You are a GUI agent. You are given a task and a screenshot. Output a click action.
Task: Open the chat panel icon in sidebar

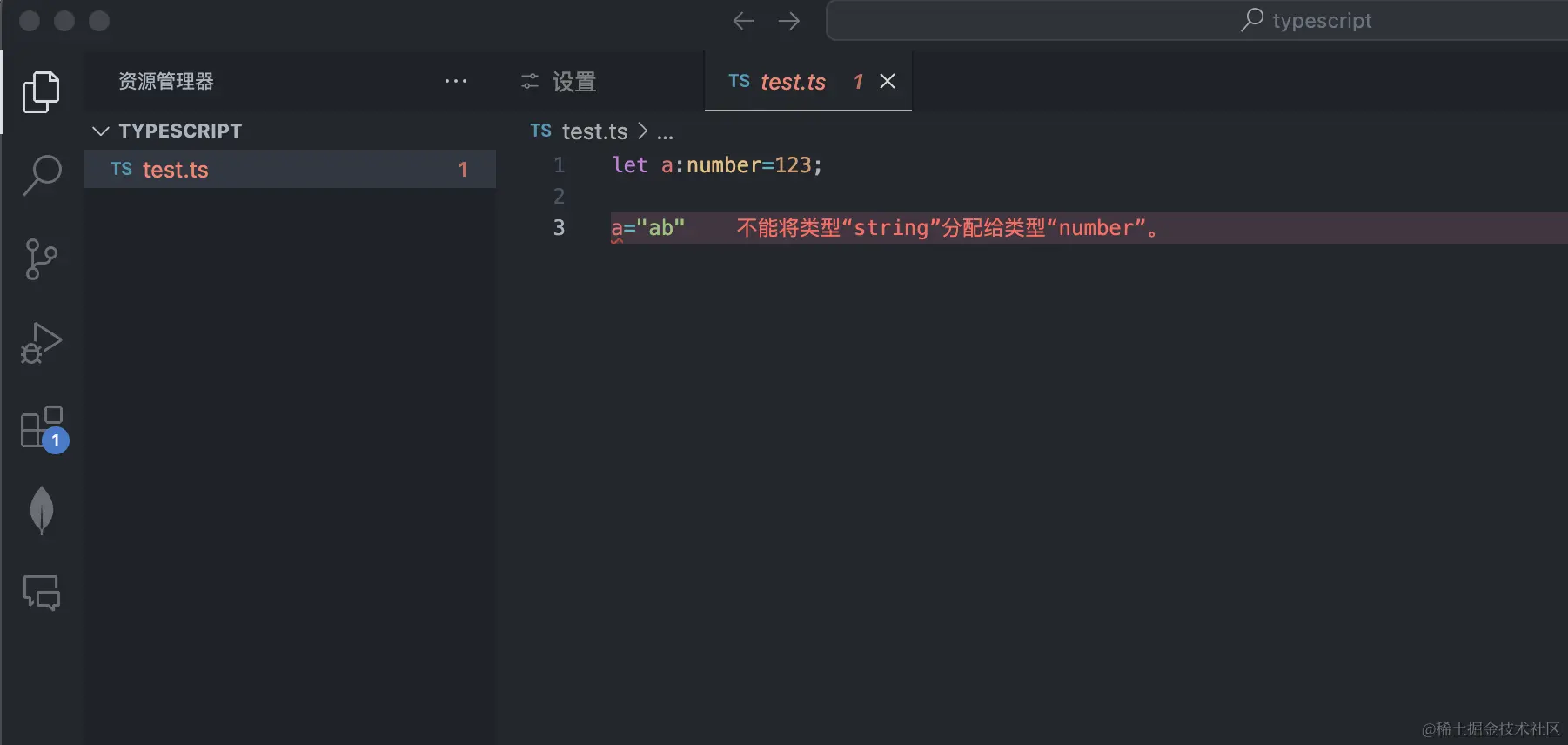[41, 593]
